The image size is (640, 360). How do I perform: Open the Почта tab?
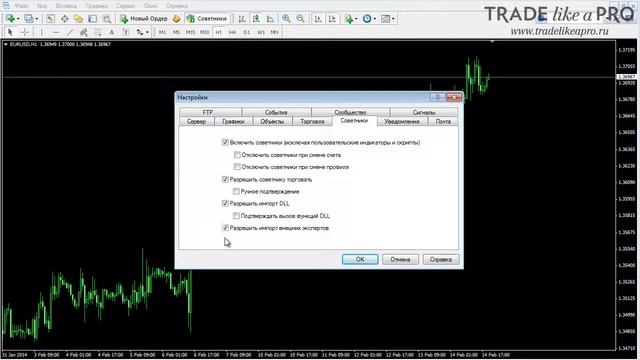443,122
